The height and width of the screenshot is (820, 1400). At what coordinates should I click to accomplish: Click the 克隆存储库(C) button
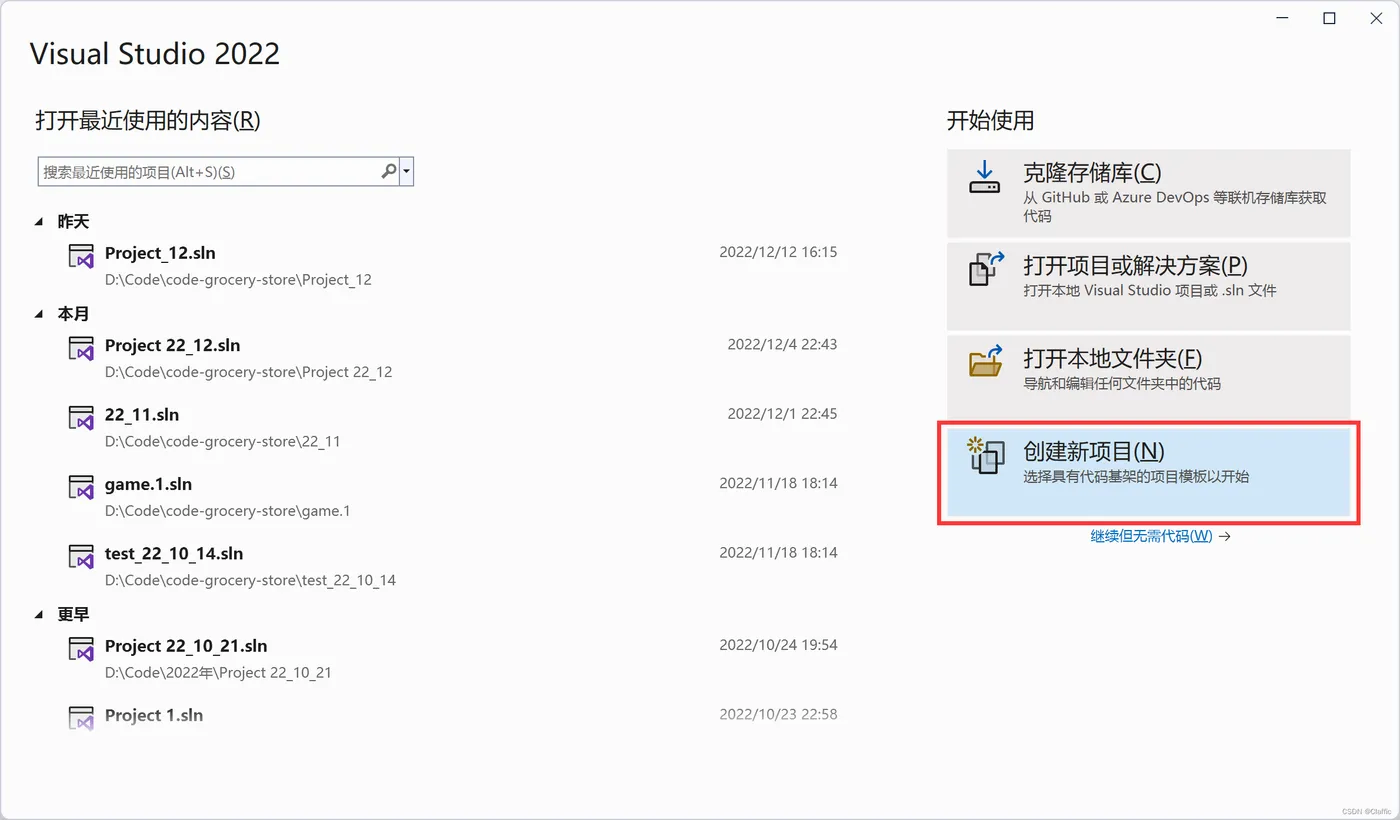[x=1148, y=193]
